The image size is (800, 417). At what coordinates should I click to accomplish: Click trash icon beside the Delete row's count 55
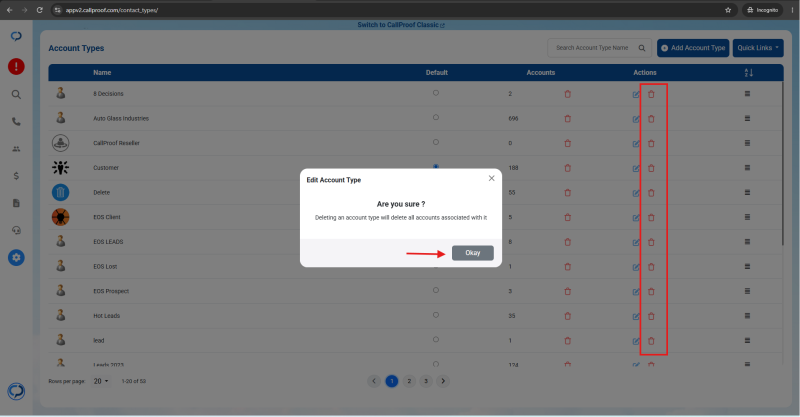tap(567, 192)
